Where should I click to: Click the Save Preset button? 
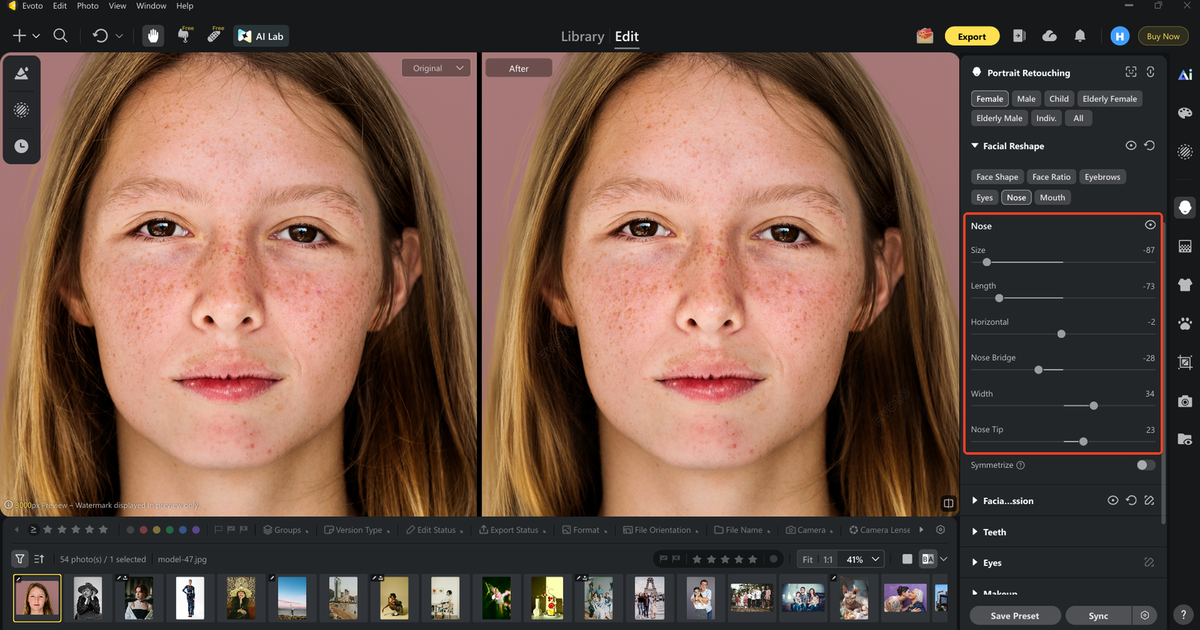click(x=1014, y=616)
